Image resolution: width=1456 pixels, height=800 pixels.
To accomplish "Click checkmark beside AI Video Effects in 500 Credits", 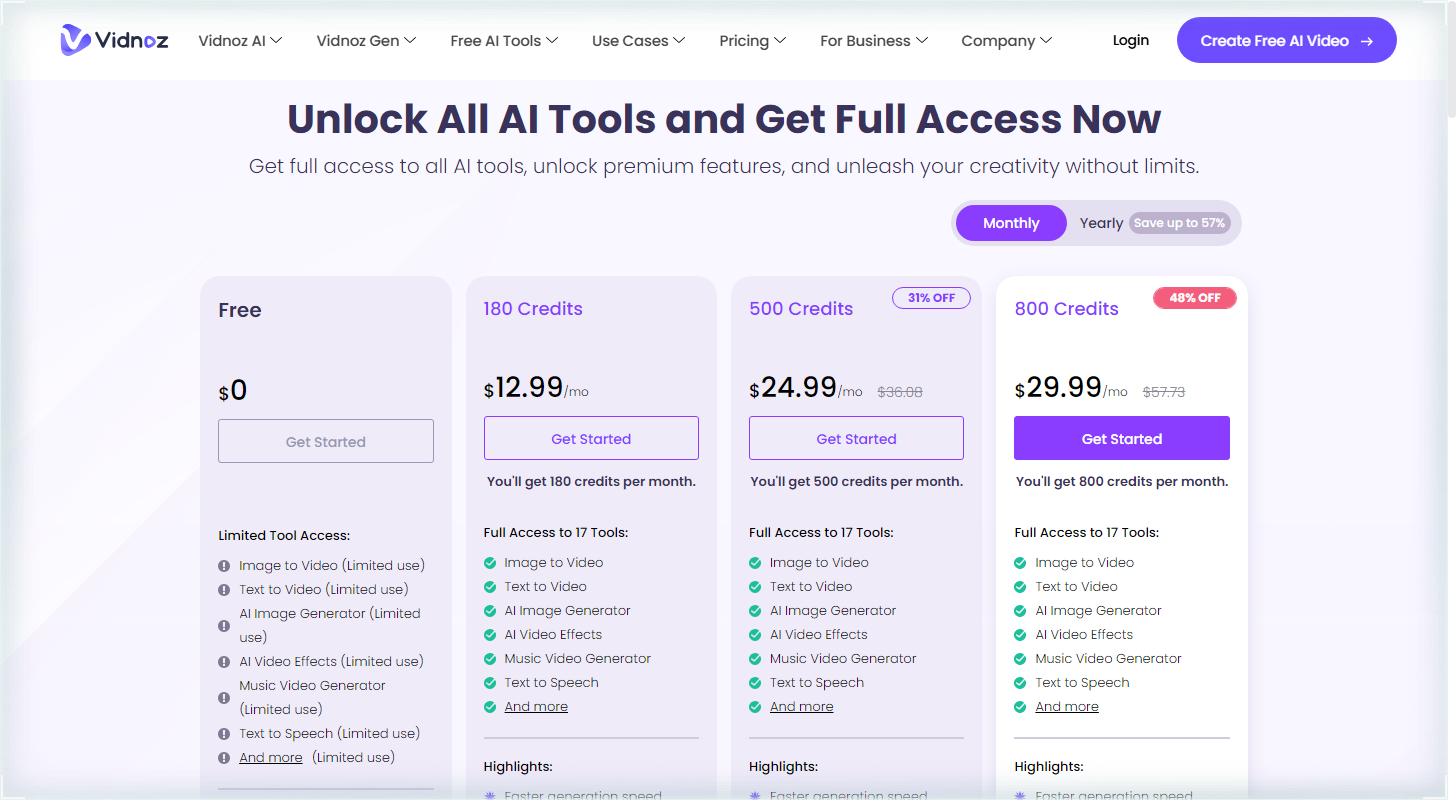I will coord(755,635).
